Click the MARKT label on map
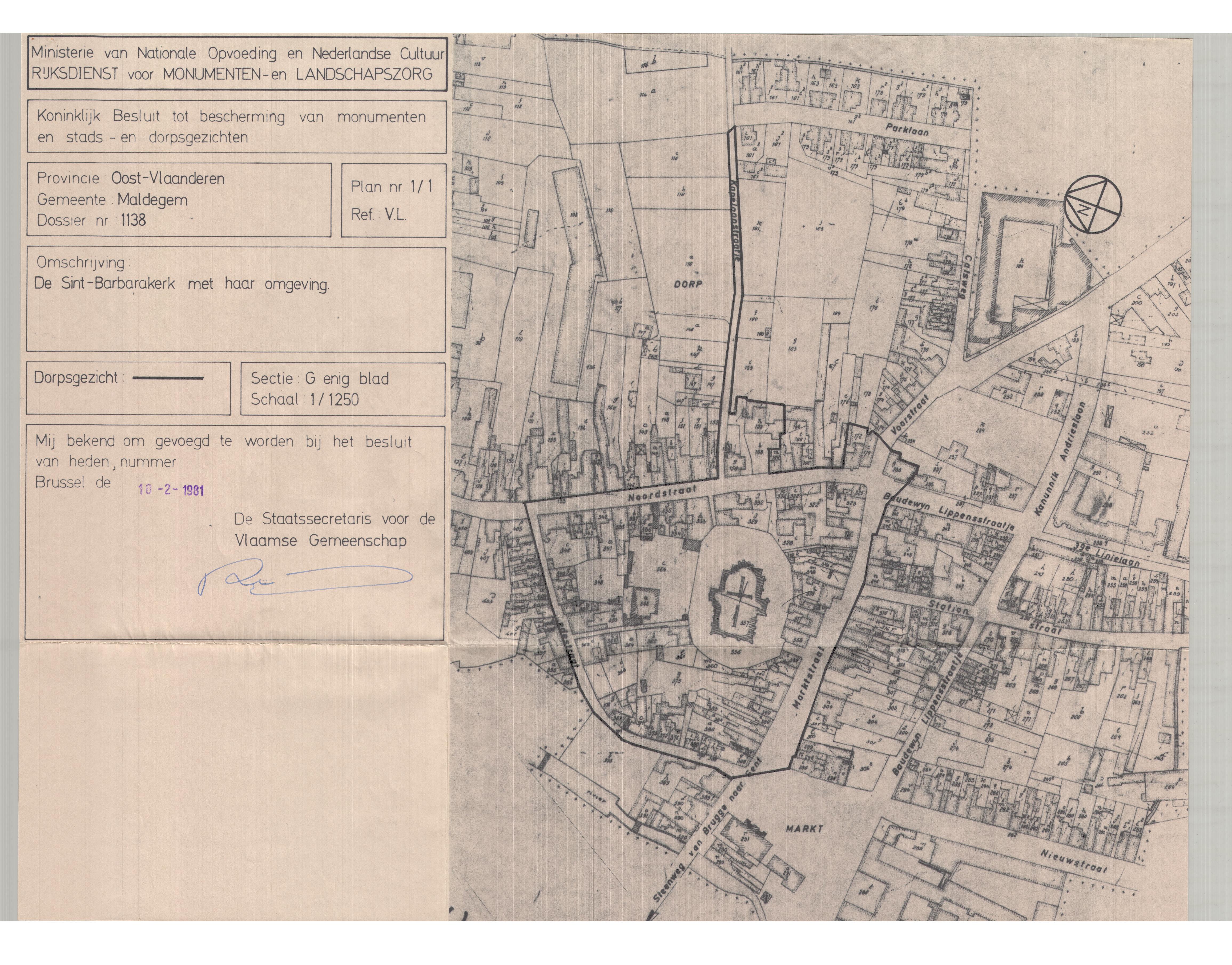This screenshot has height=965, width=1232. (805, 829)
